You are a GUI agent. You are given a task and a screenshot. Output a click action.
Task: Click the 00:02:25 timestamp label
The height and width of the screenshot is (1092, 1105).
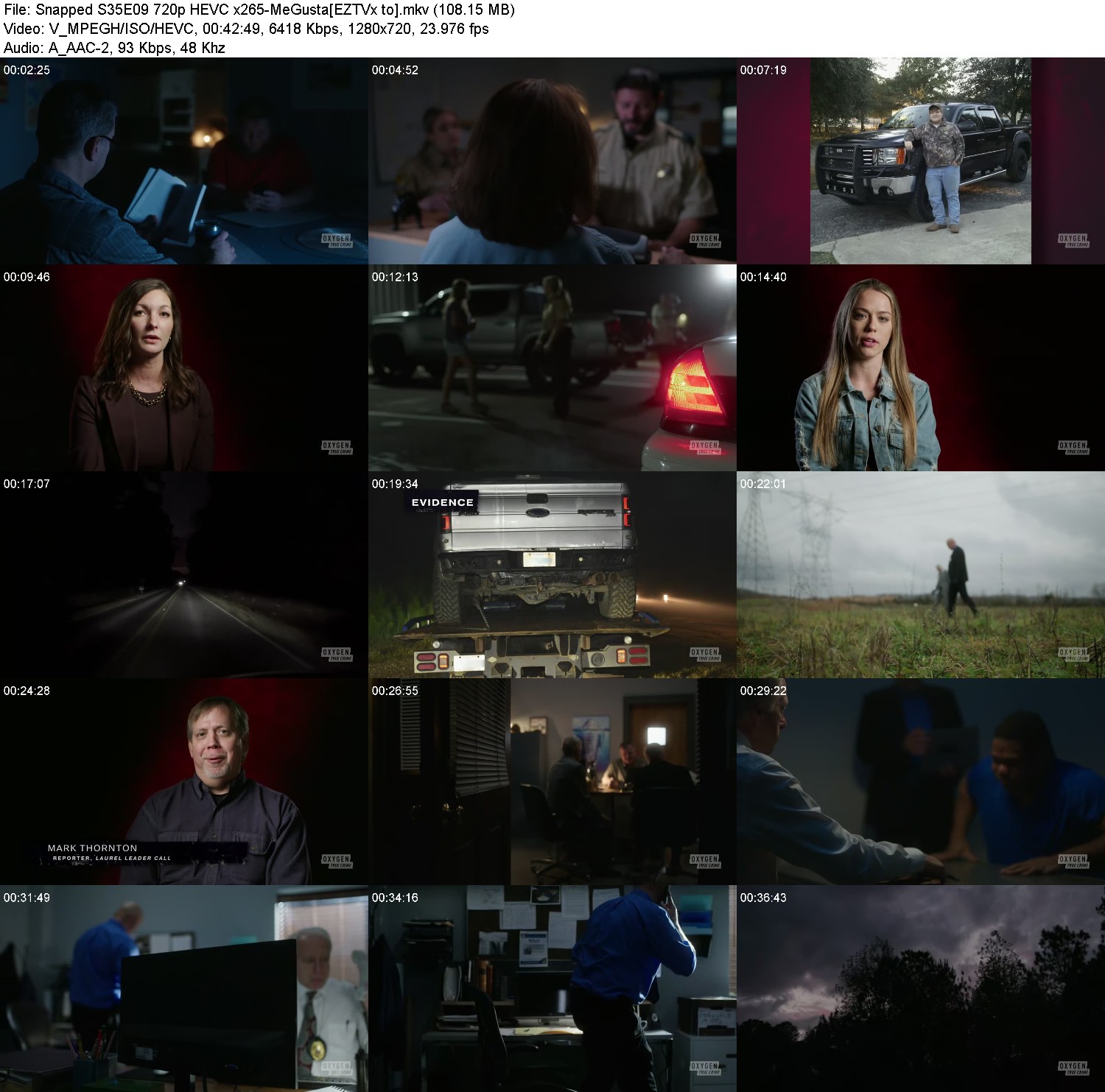(x=27, y=70)
